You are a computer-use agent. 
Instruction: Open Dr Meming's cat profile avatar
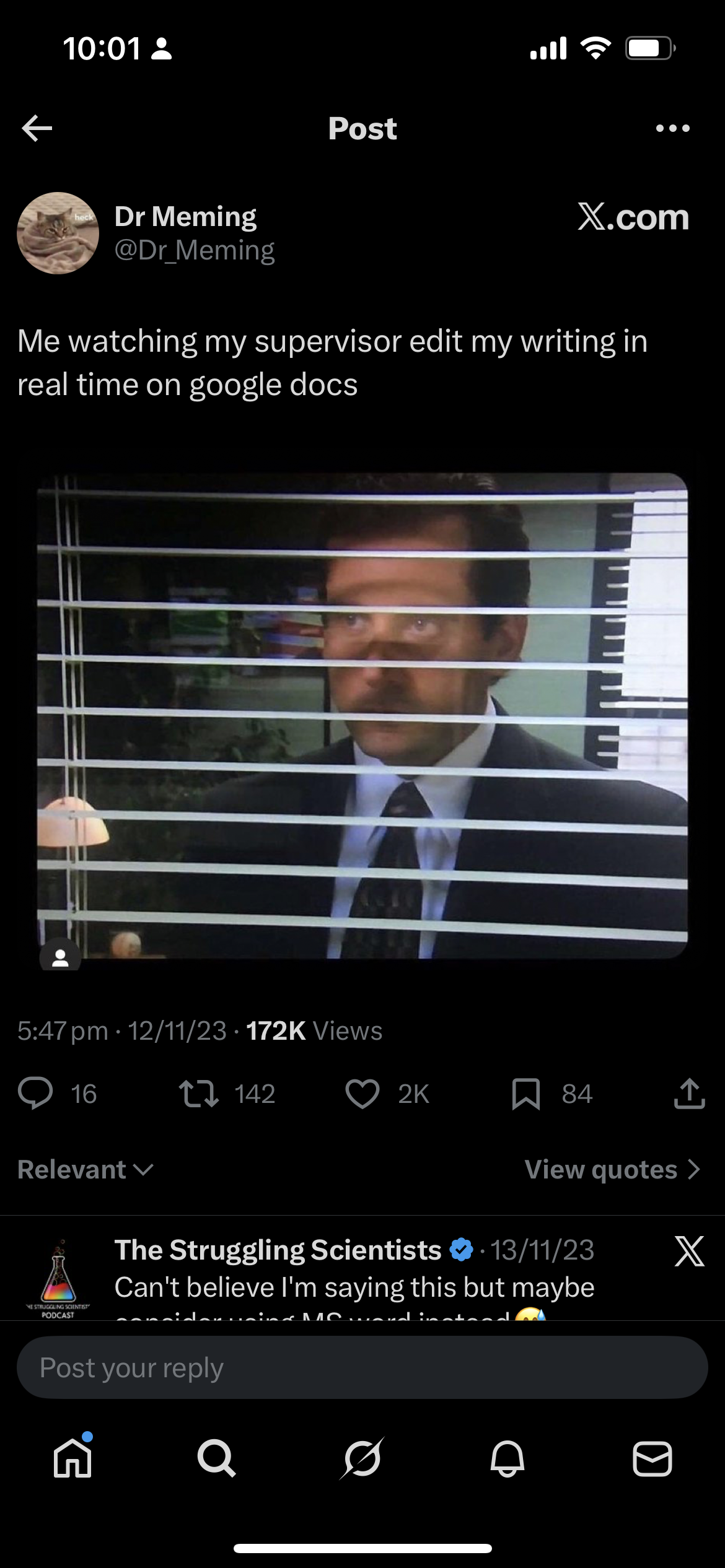pos(58,233)
